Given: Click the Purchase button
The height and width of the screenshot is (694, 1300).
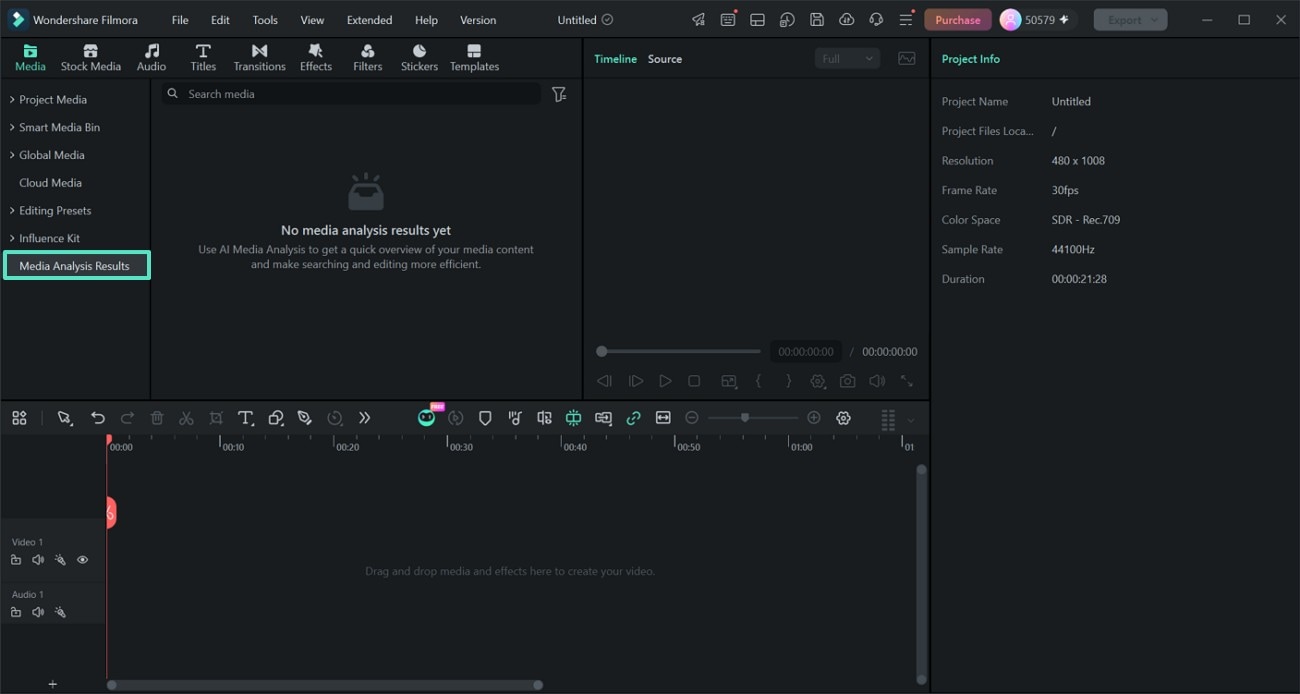Looking at the screenshot, I should [958, 20].
